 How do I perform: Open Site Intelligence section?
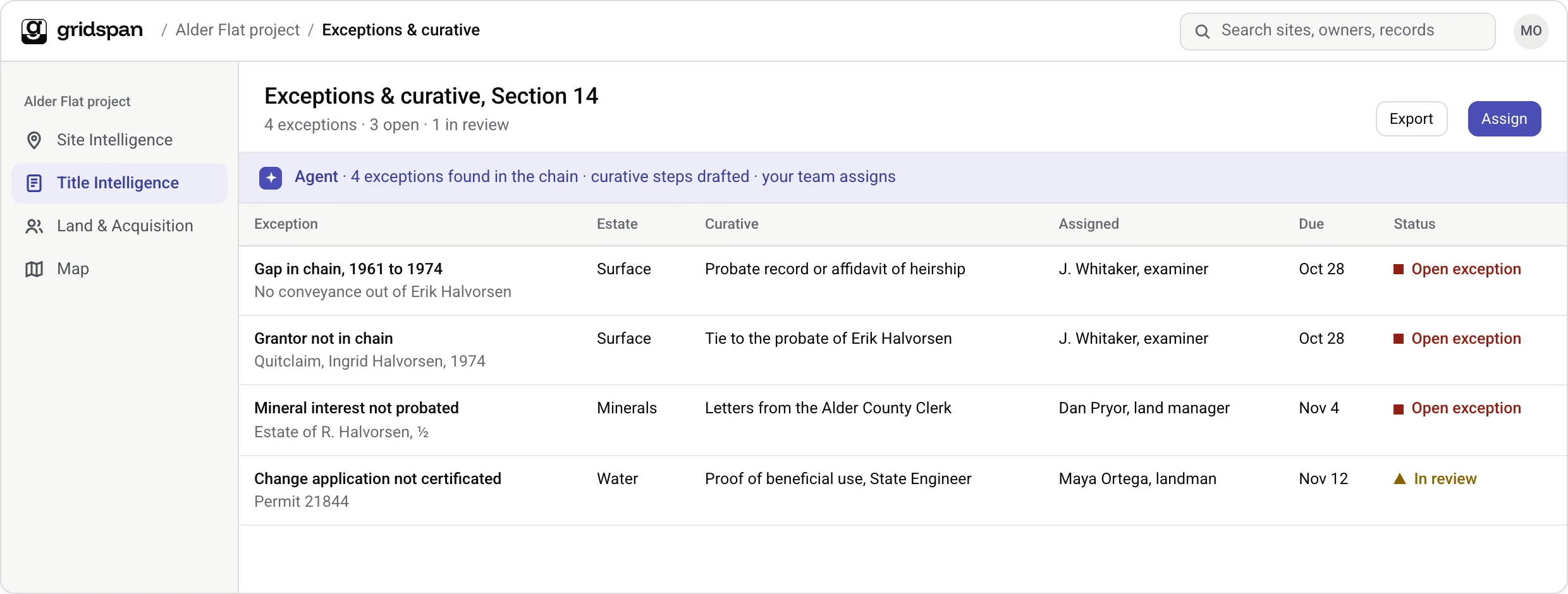click(119, 140)
